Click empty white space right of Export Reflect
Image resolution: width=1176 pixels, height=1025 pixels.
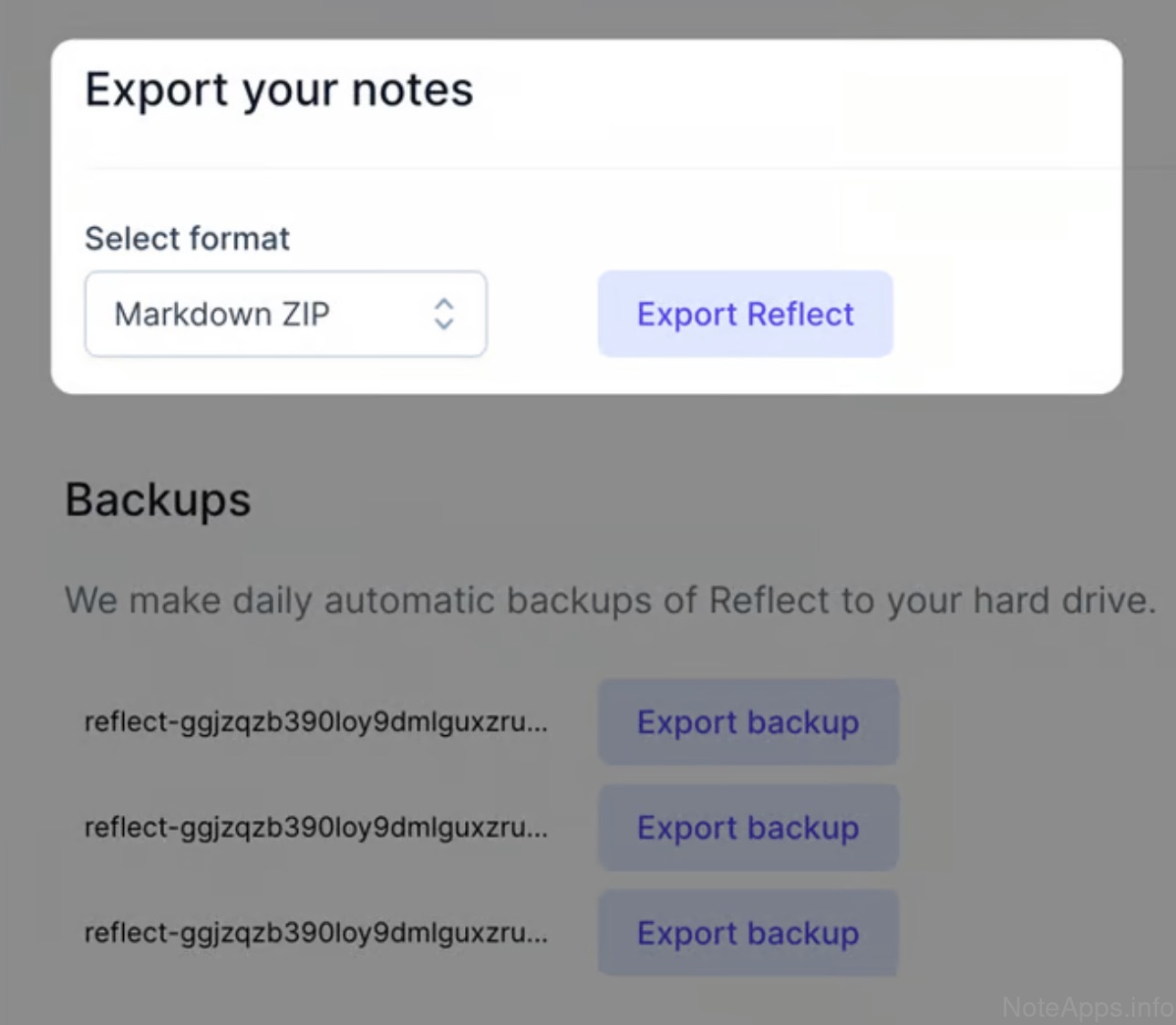pyautogui.click(x=1003, y=314)
